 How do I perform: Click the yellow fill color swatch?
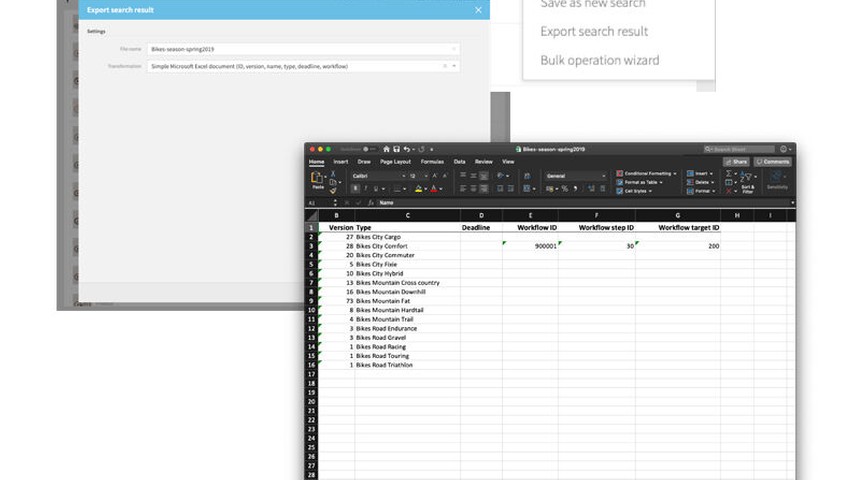coord(418,189)
